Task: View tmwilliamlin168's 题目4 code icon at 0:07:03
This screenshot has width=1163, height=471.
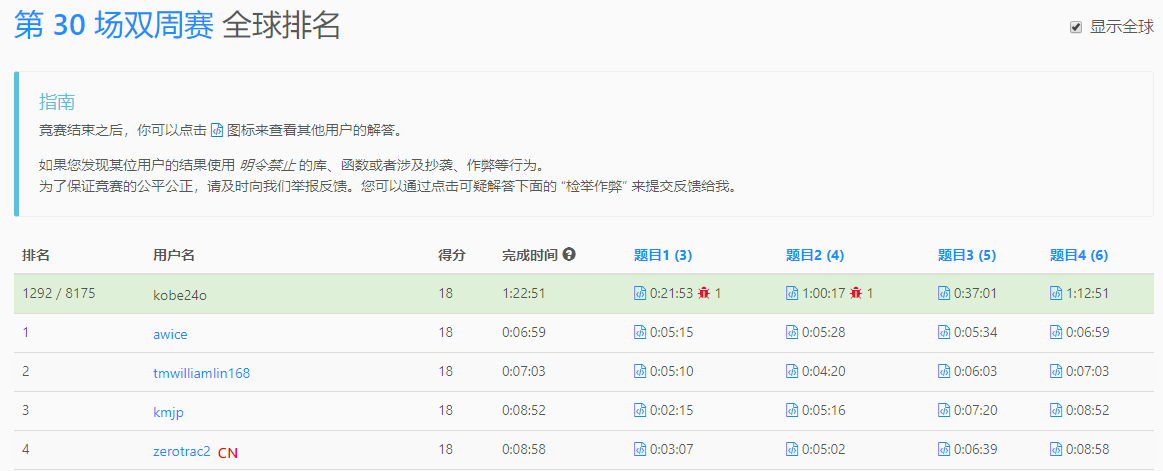Action: (1056, 371)
